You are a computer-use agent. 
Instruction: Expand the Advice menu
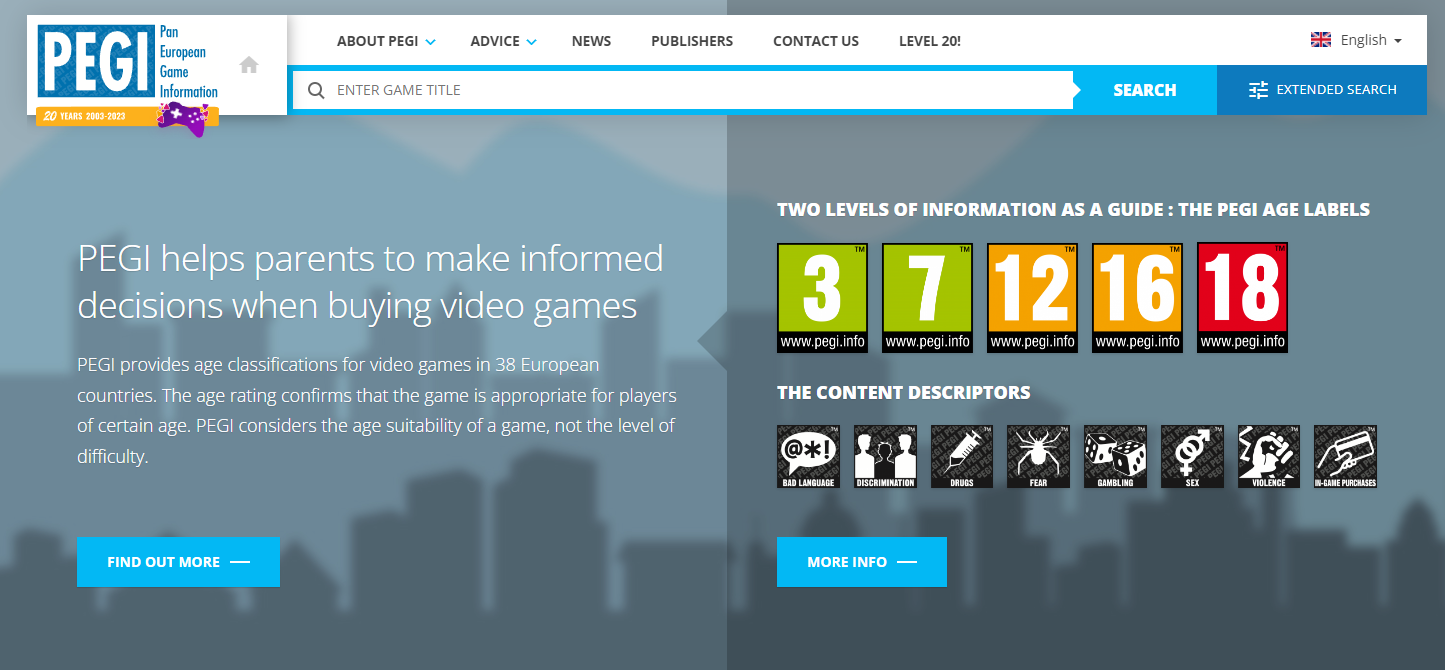point(503,41)
